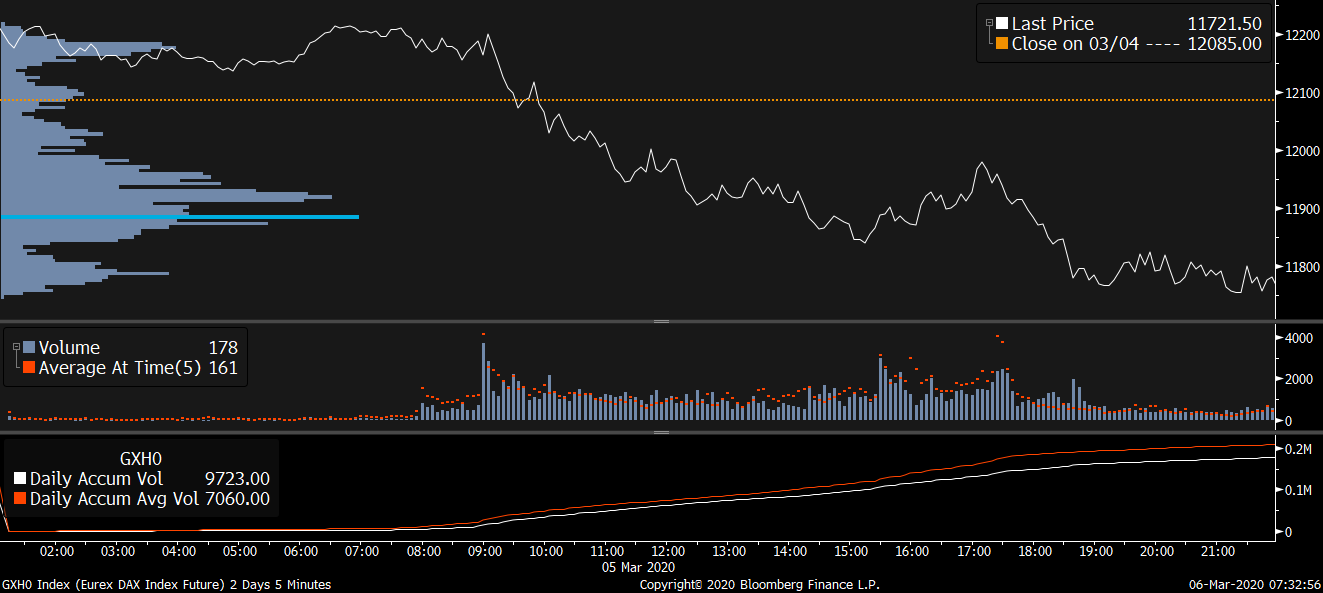
Task: Click the 19:00 time axis label
Action: pos(1095,551)
